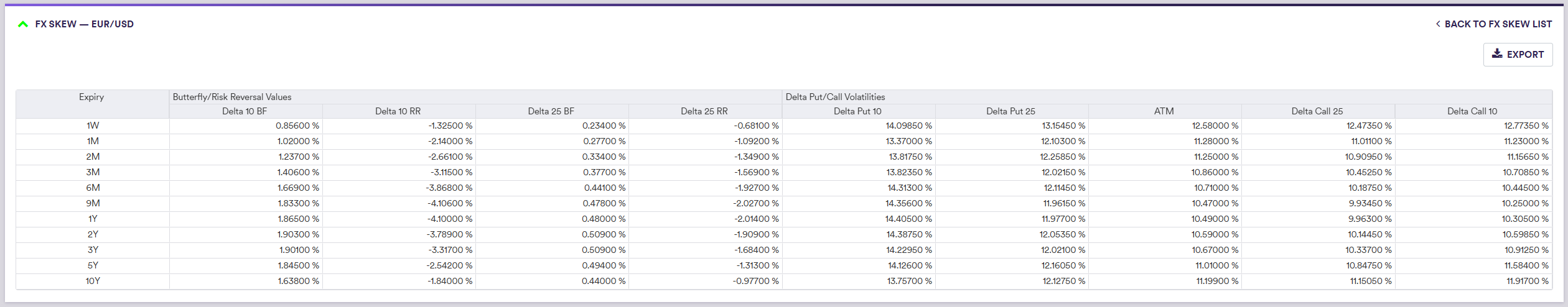1568x307 pixels.
Task: Select the Delta 25 BF column header
Action: (x=551, y=111)
